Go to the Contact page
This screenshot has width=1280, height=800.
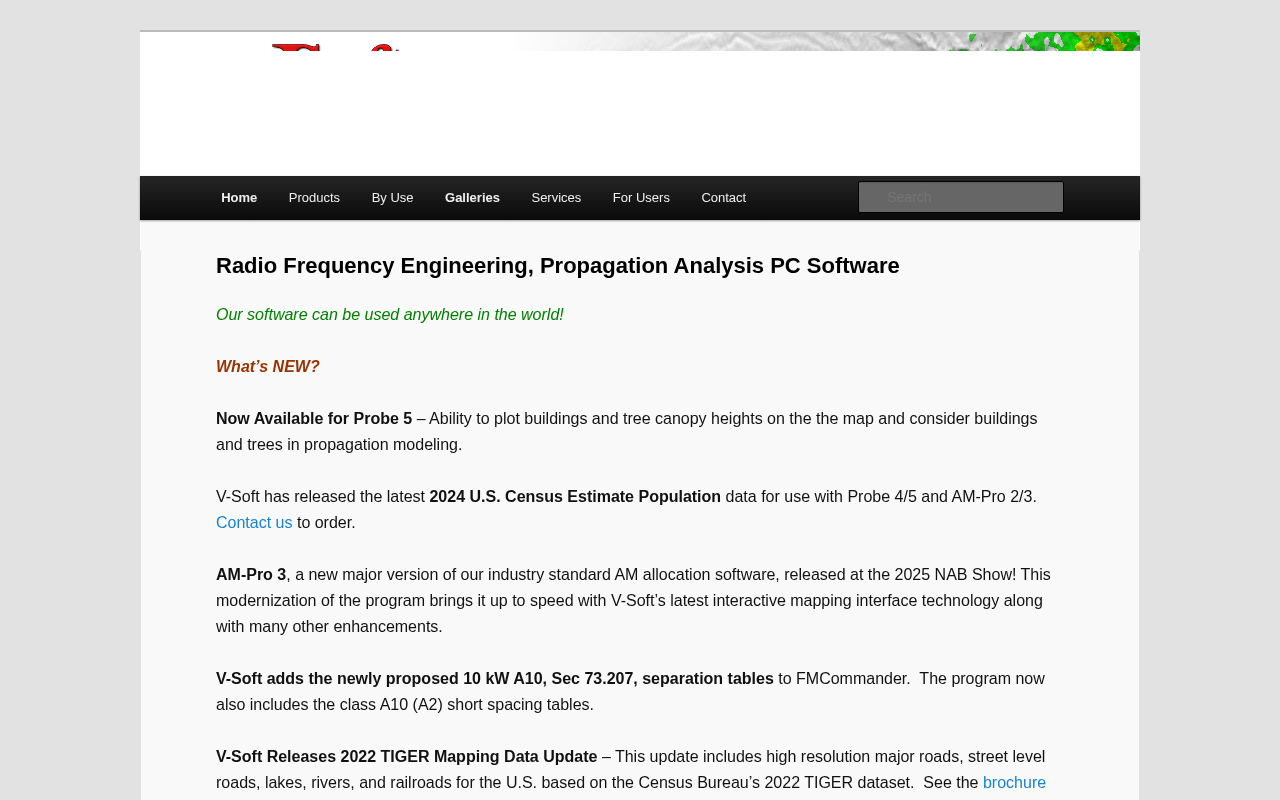click(x=724, y=198)
